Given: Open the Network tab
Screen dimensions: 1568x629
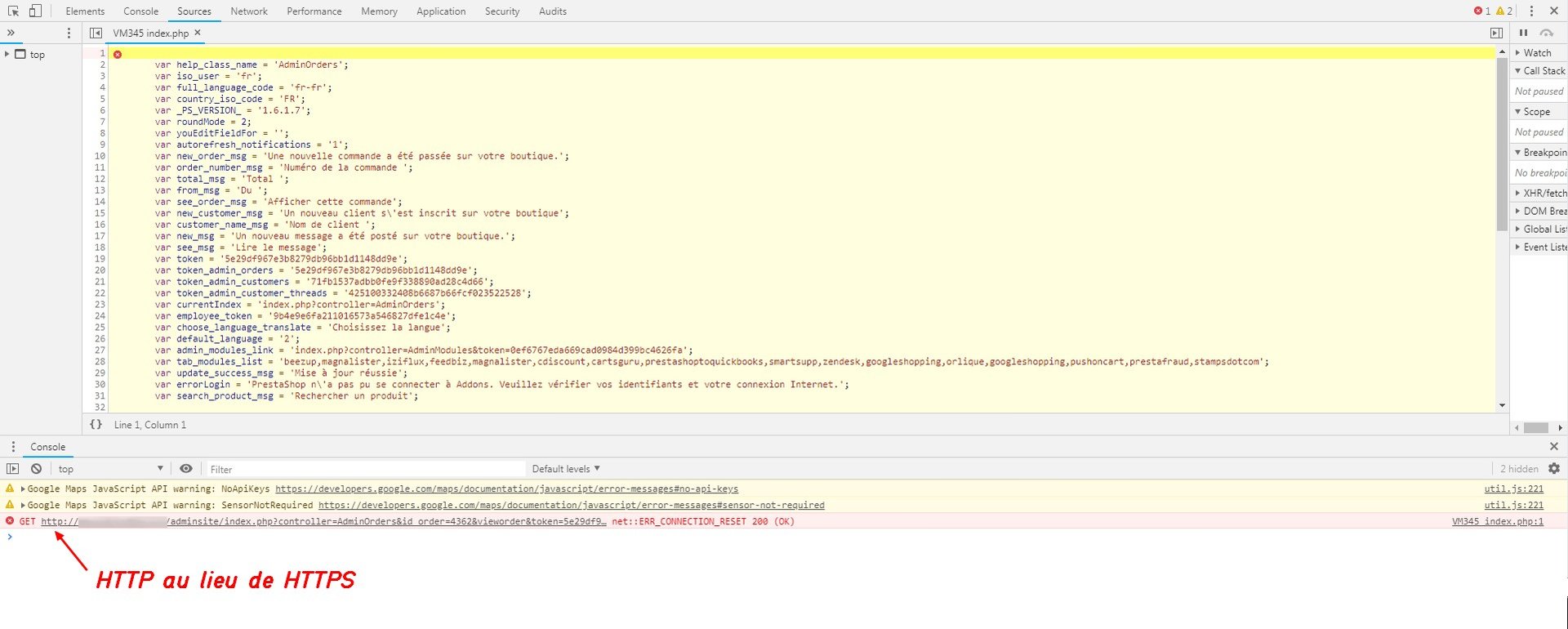Looking at the screenshot, I should pos(249,11).
